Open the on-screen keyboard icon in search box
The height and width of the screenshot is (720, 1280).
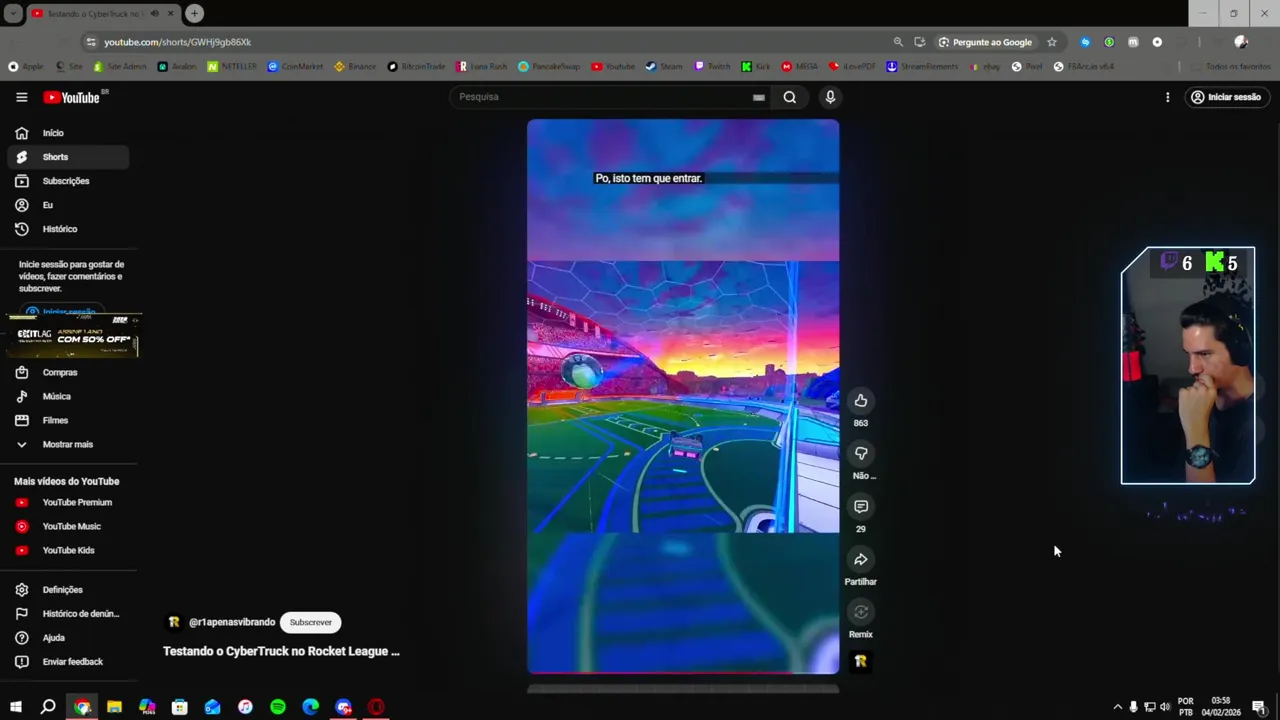(x=759, y=97)
